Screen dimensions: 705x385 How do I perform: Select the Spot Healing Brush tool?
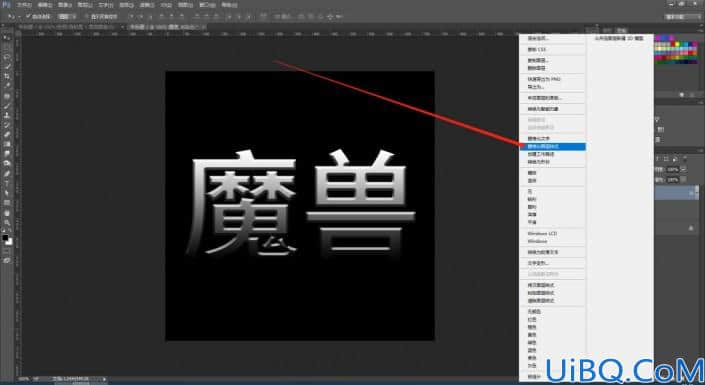(x=7, y=96)
